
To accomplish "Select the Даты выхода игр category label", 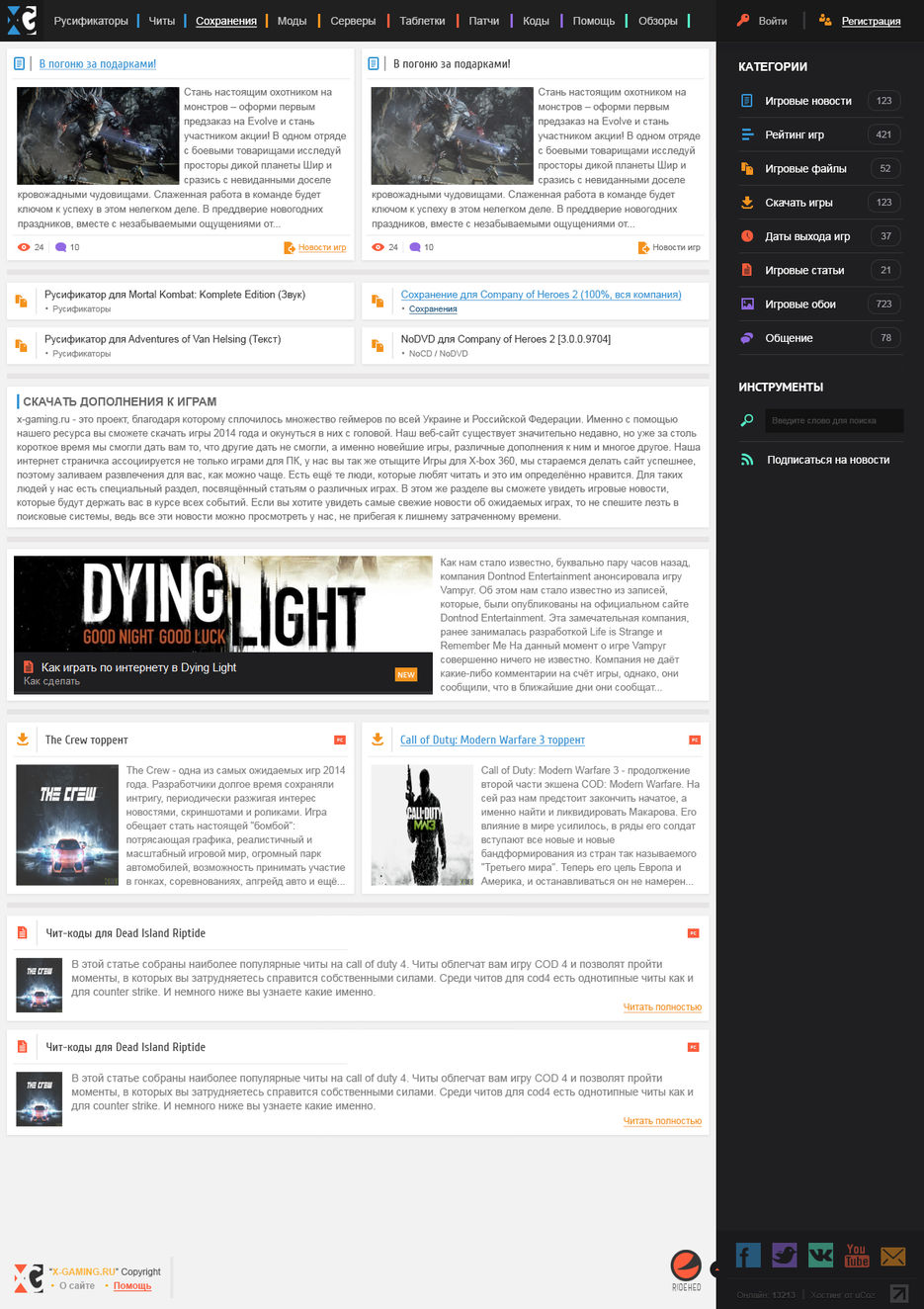I will [807, 236].
